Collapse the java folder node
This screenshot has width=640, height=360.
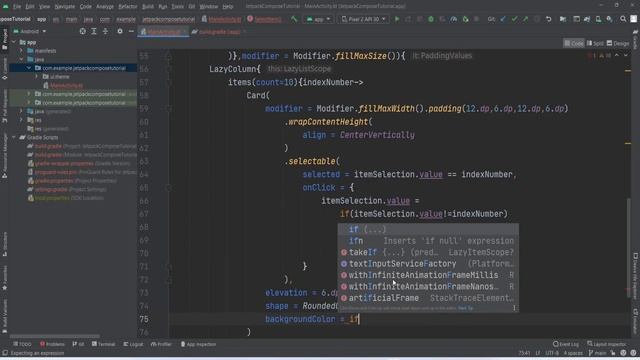(21, 59)
